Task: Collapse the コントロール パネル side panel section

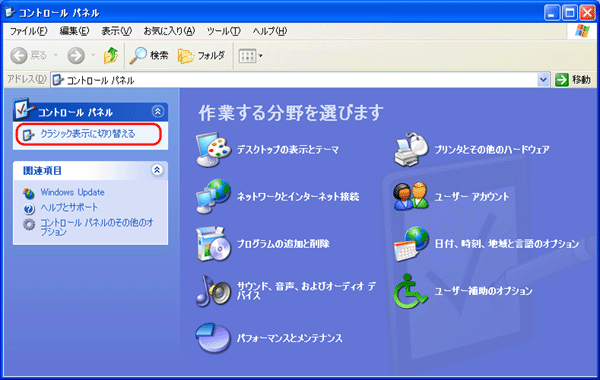Action: click(x=158, y=111)
